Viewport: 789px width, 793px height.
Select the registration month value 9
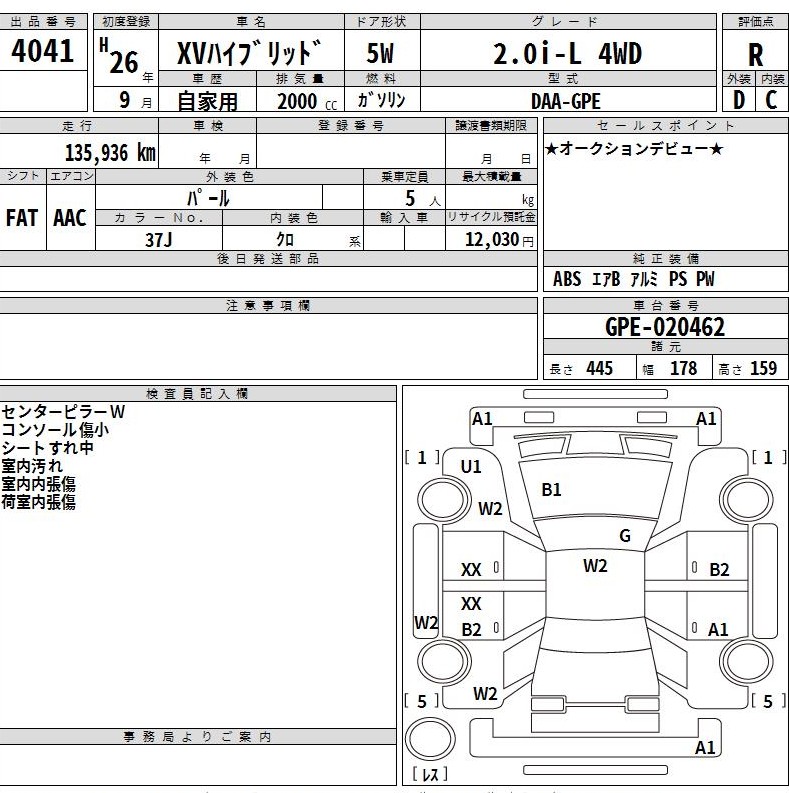124,100
